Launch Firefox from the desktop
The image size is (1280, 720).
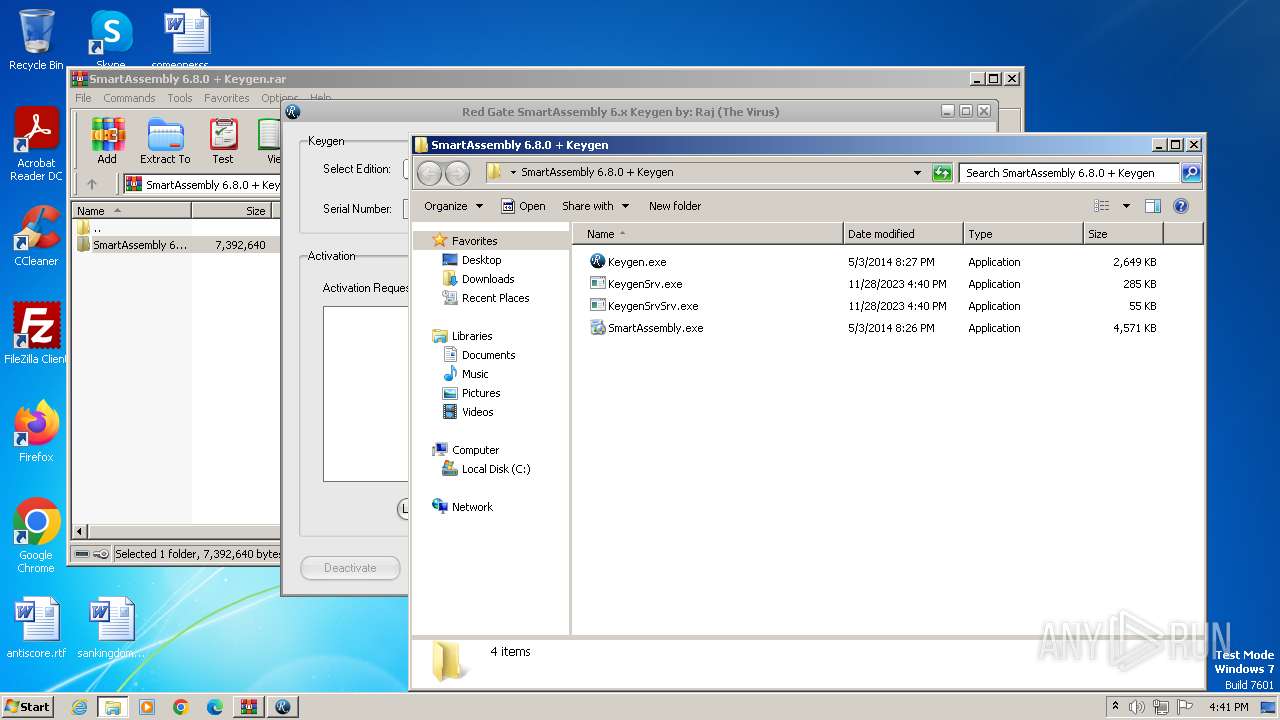pos(36,431)
